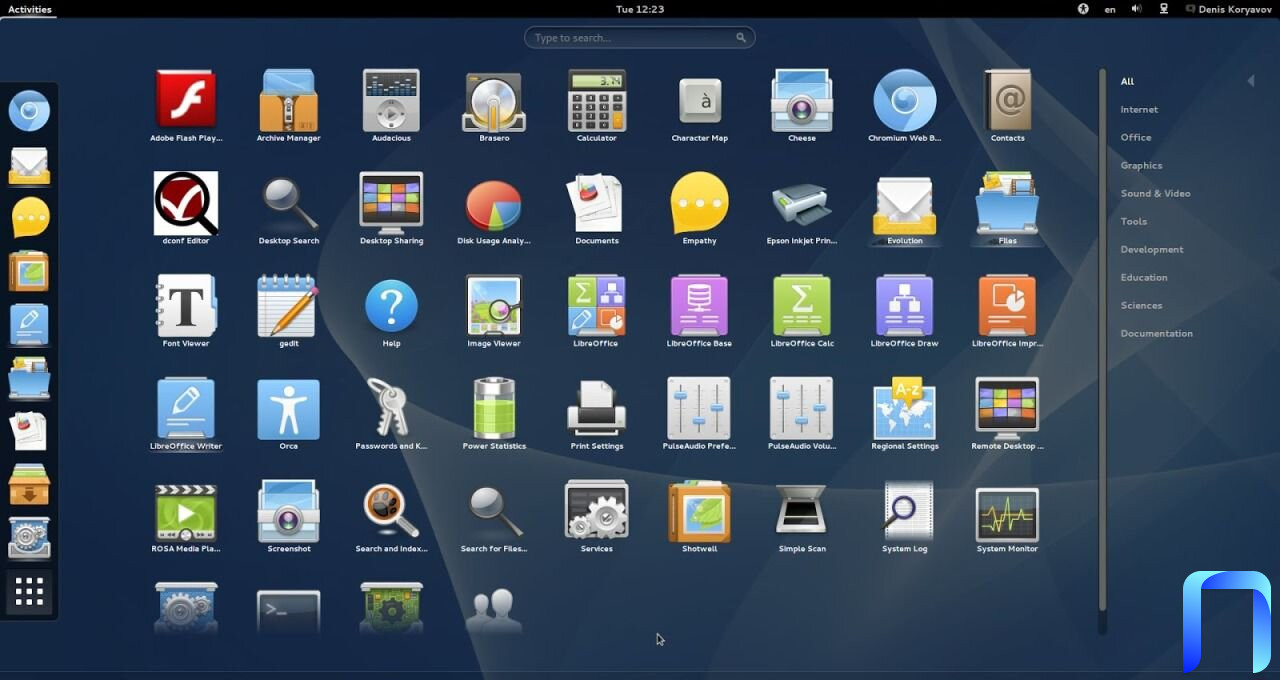Launch Empathy chat from the dock

(x=29, y=218)
